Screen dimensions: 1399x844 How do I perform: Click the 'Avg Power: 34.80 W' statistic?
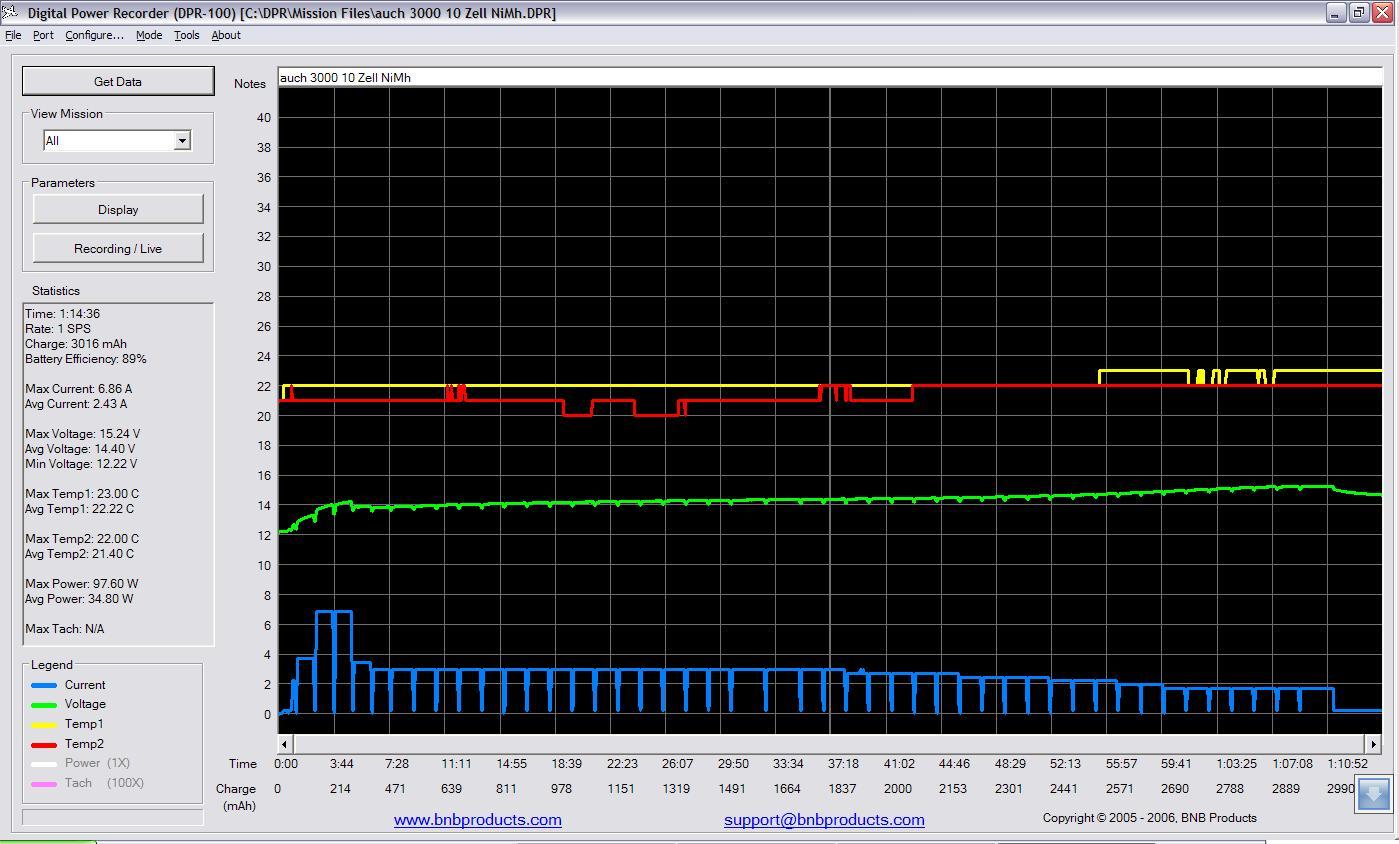tap(79, 599)
